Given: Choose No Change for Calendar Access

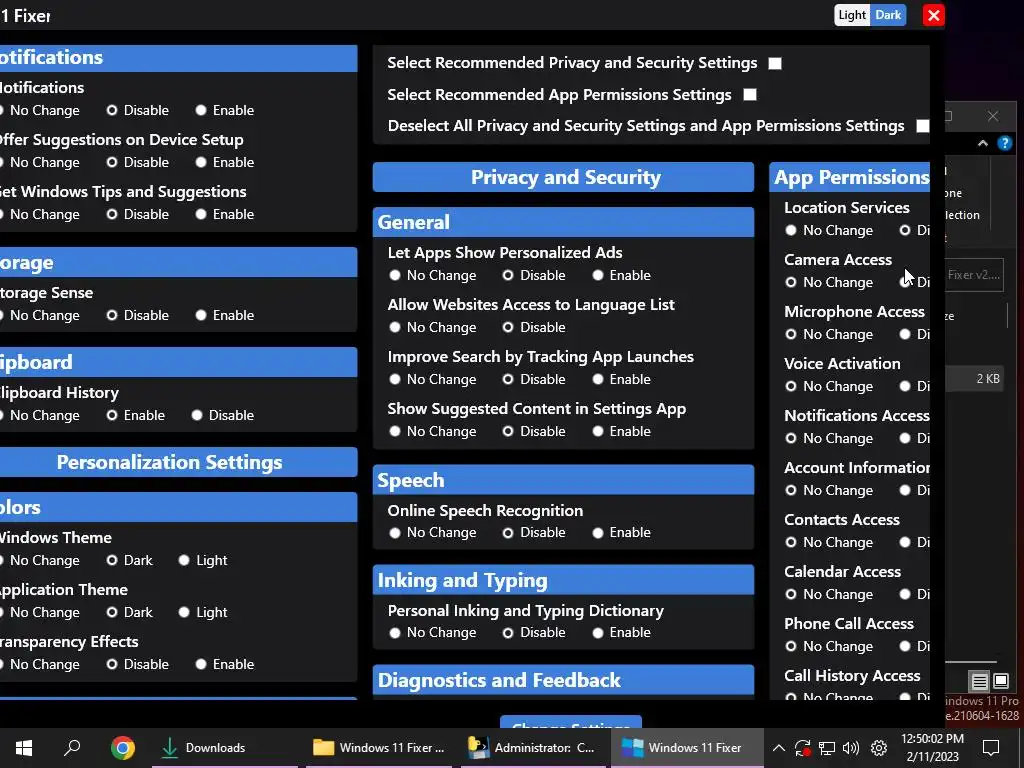Looking at the screenshot, I should click(x=791, y=594).
